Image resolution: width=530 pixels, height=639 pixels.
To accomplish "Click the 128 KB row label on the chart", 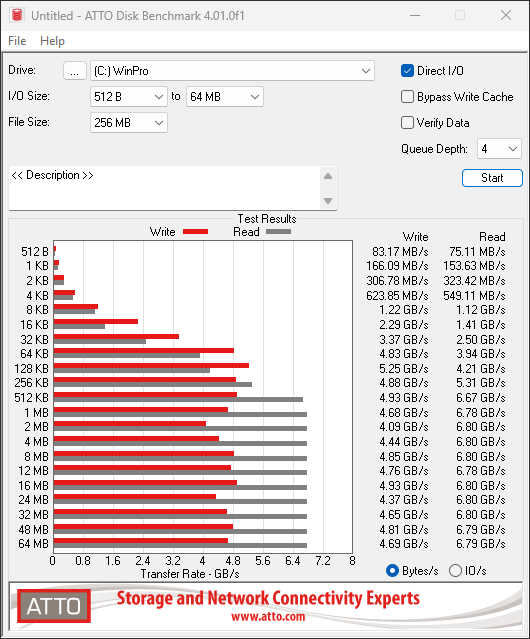I will (31, 369).
